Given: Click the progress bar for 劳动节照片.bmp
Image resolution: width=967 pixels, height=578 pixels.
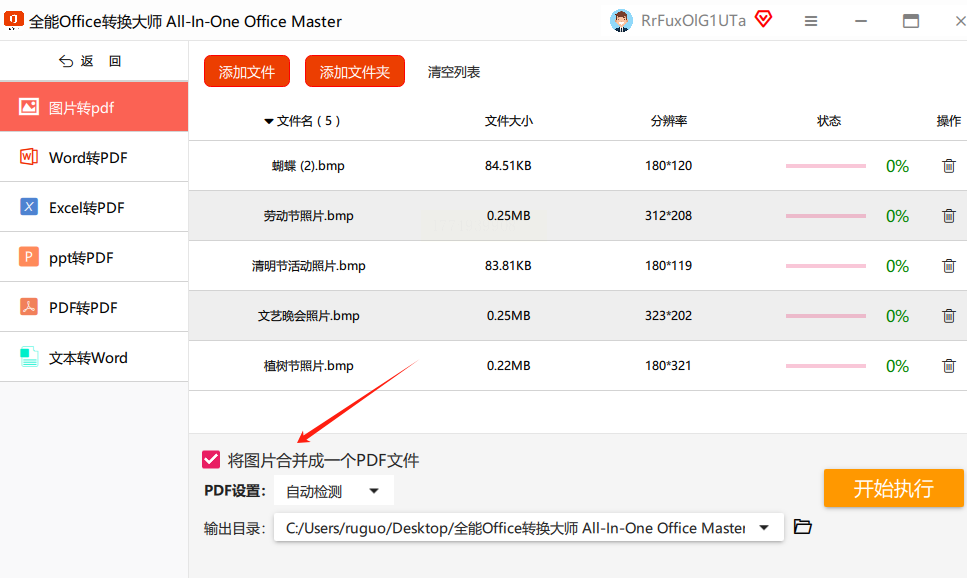Looking at the screenshot, I should (826, 216).
